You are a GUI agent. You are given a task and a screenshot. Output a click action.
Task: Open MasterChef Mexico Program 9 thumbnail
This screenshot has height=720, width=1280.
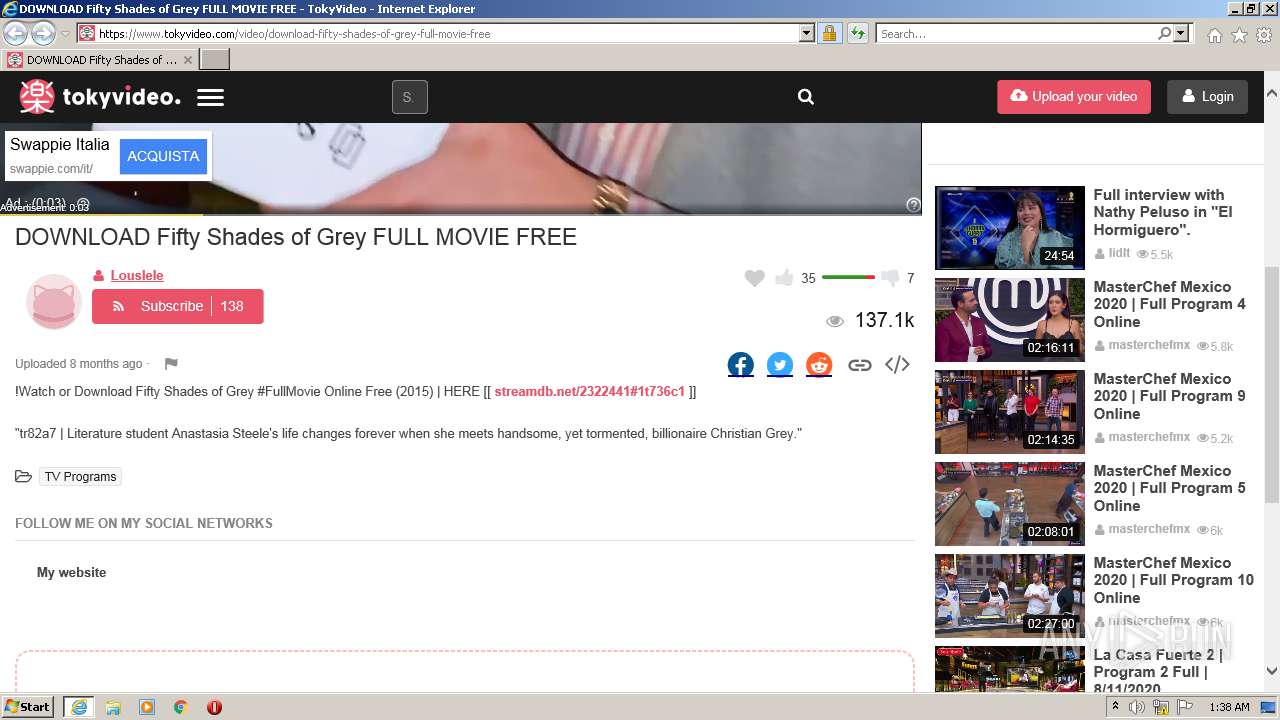coord(1009,411)
